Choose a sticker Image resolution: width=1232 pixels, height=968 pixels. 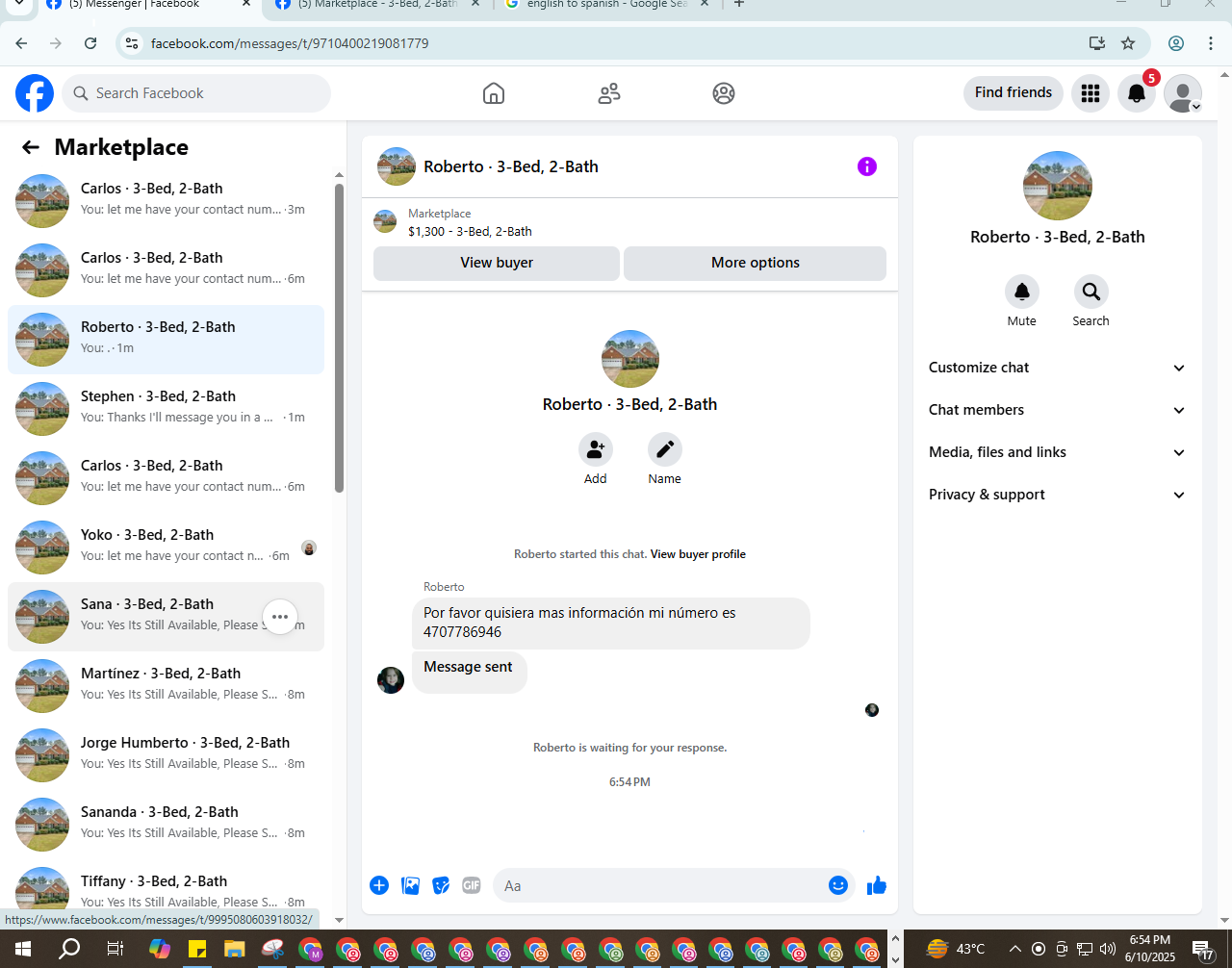click(x=441, y=885)
